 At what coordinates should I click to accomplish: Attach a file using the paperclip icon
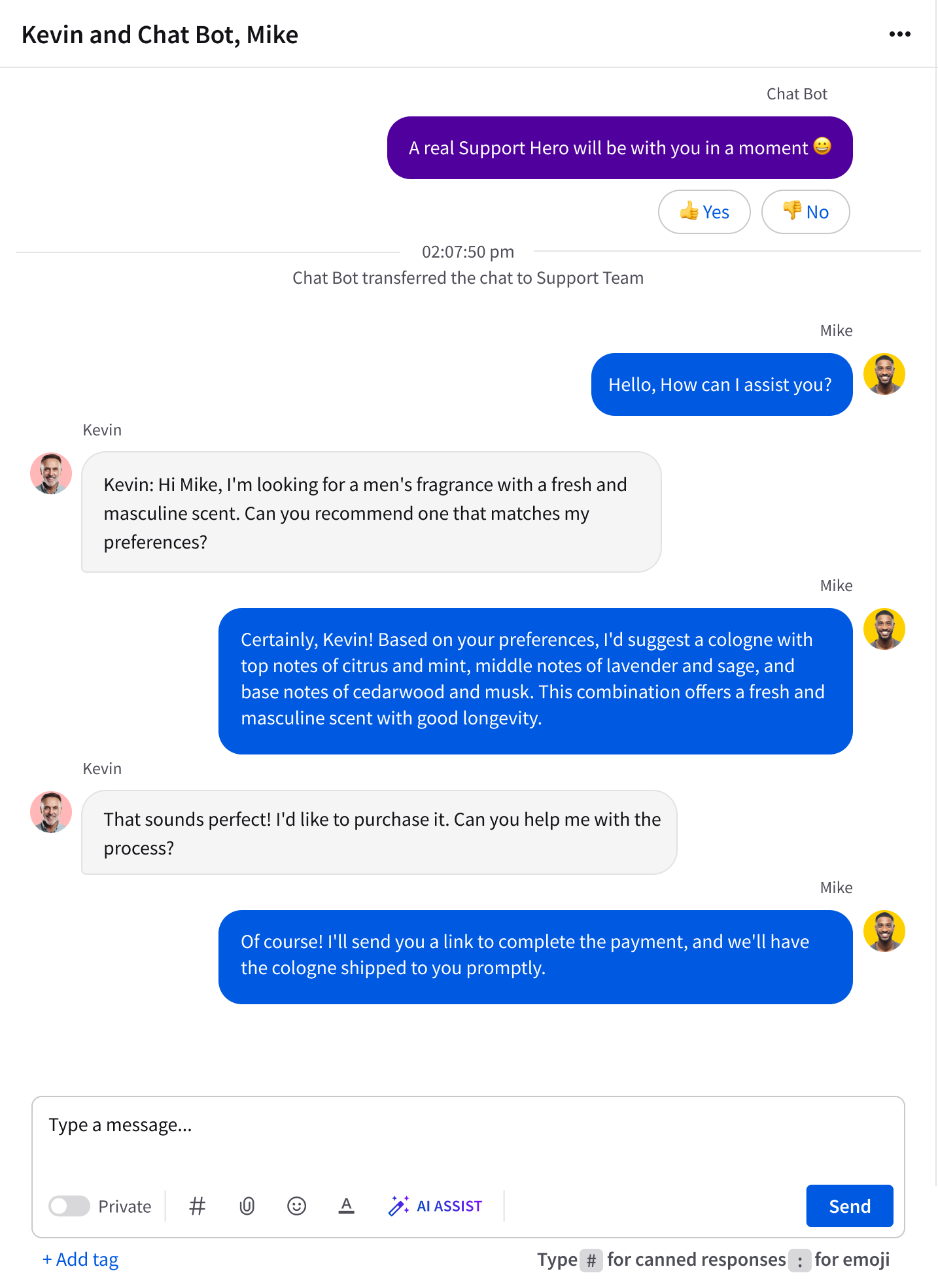coord(247,1206)
